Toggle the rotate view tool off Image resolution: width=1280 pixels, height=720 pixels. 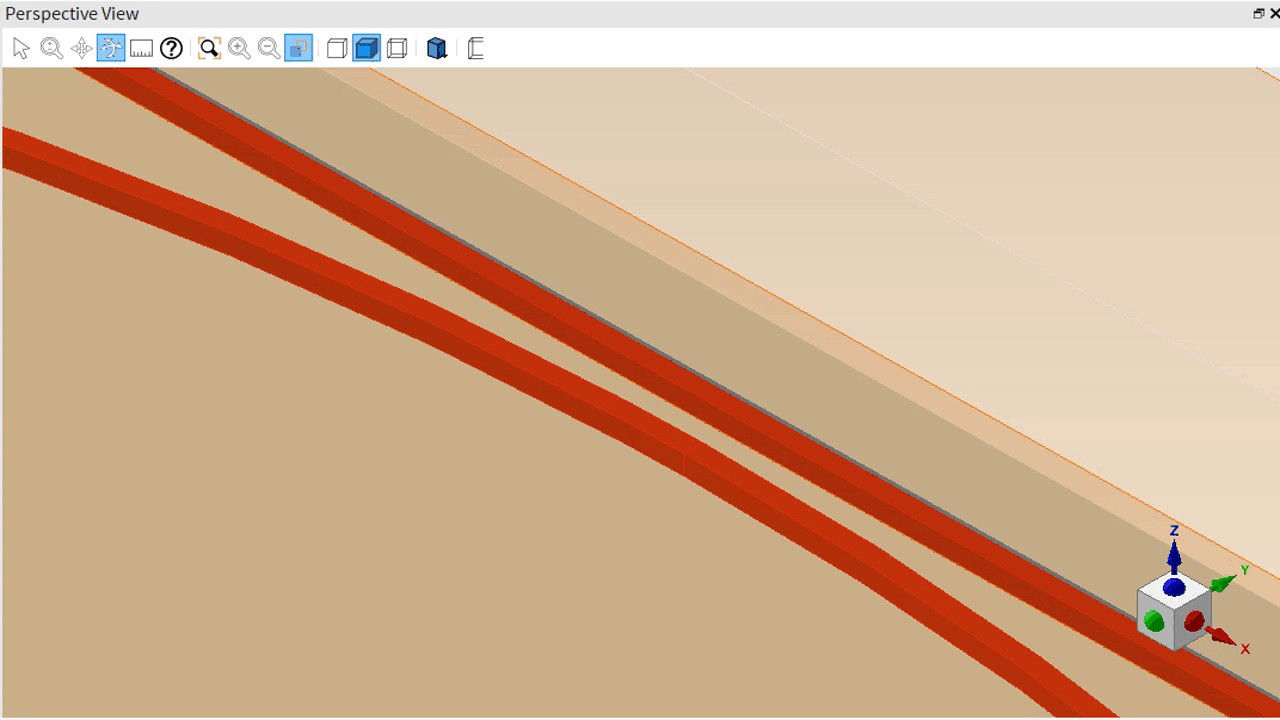111,47
